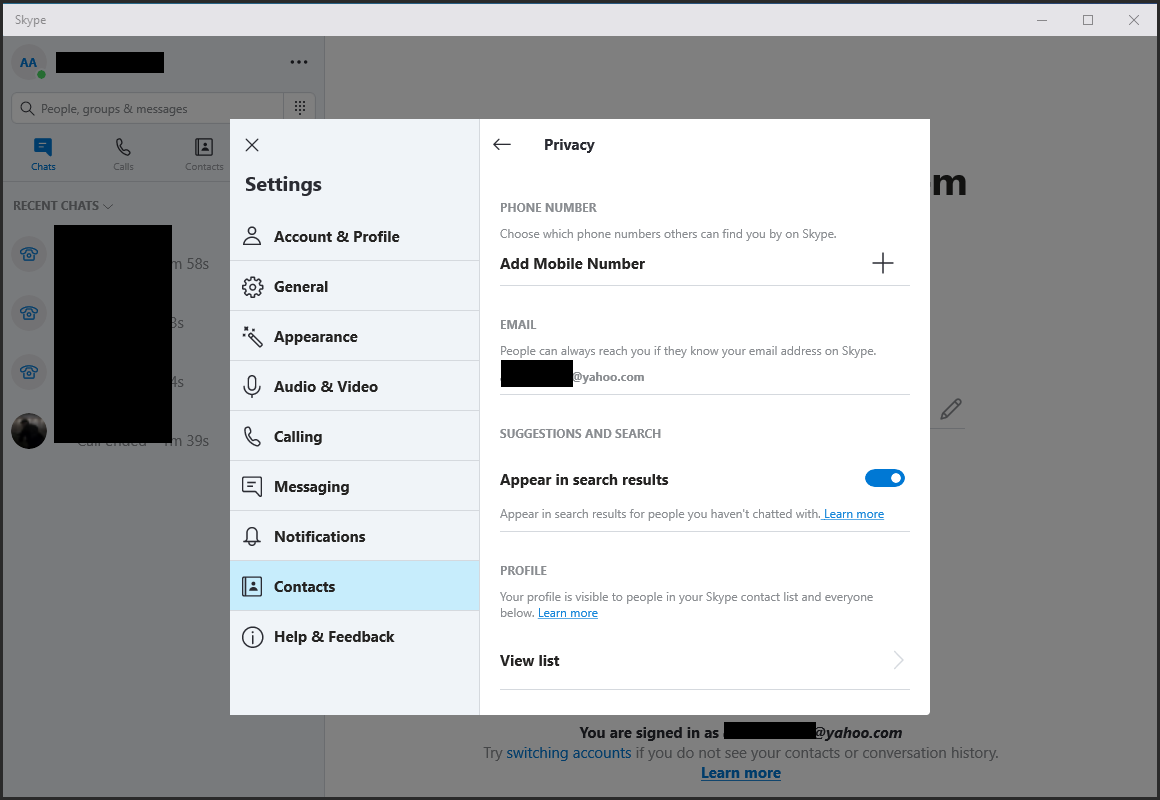Open Learn more link under Profile
Screen dimensions: 1160x800
coord(567,613)
